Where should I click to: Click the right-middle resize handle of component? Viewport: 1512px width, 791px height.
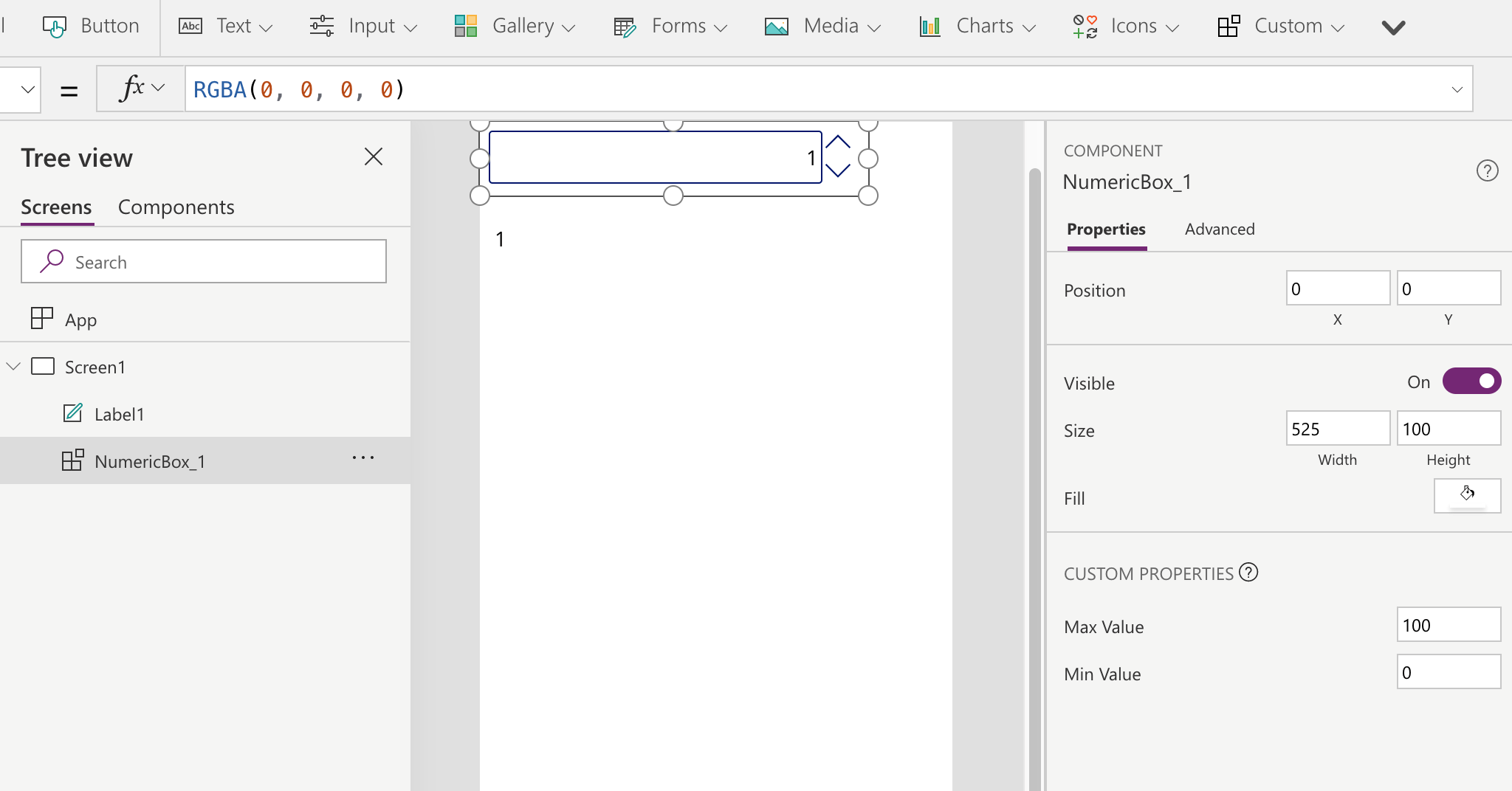[x=868, y=159]
